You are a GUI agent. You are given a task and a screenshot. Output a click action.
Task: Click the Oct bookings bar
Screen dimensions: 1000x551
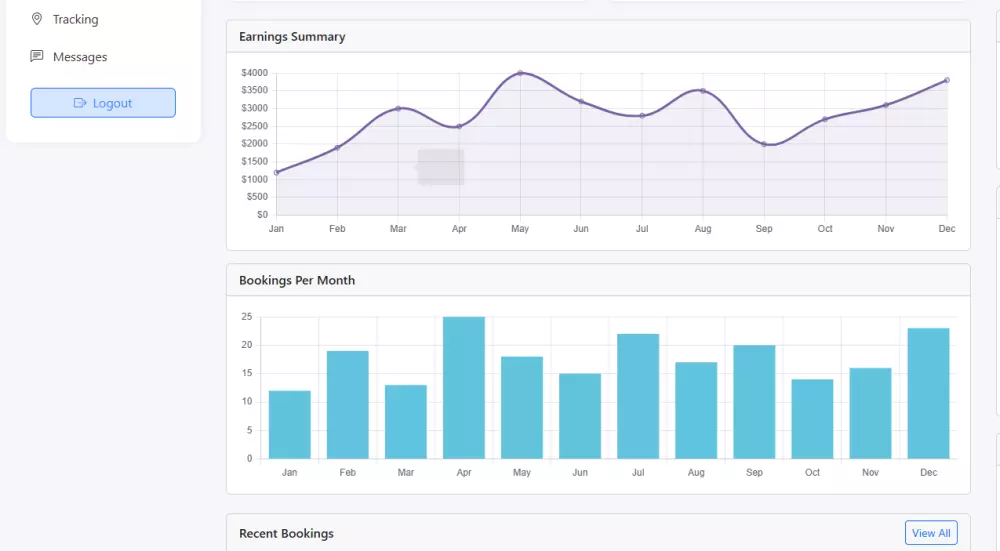pyautogui.click(x=812, y=419)
